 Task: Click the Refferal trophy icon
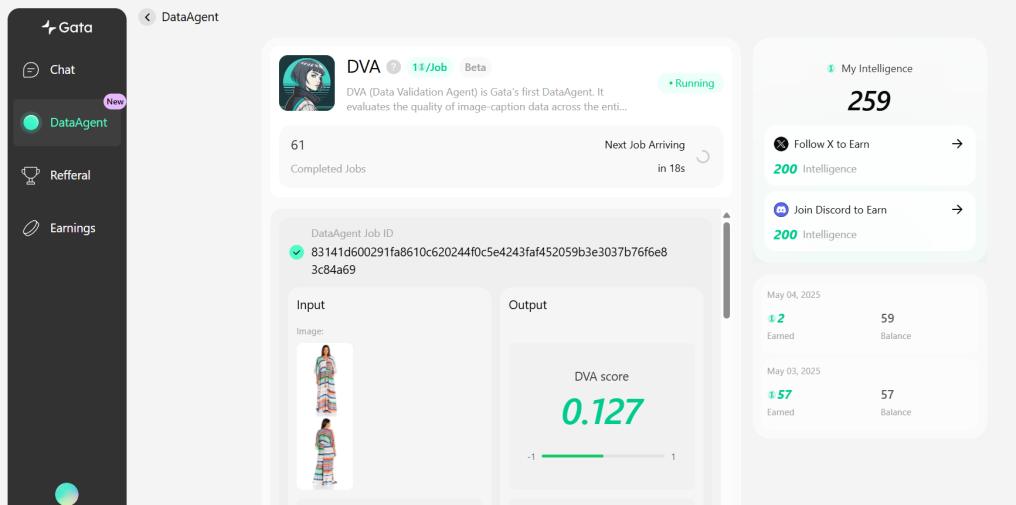[30, 175]
